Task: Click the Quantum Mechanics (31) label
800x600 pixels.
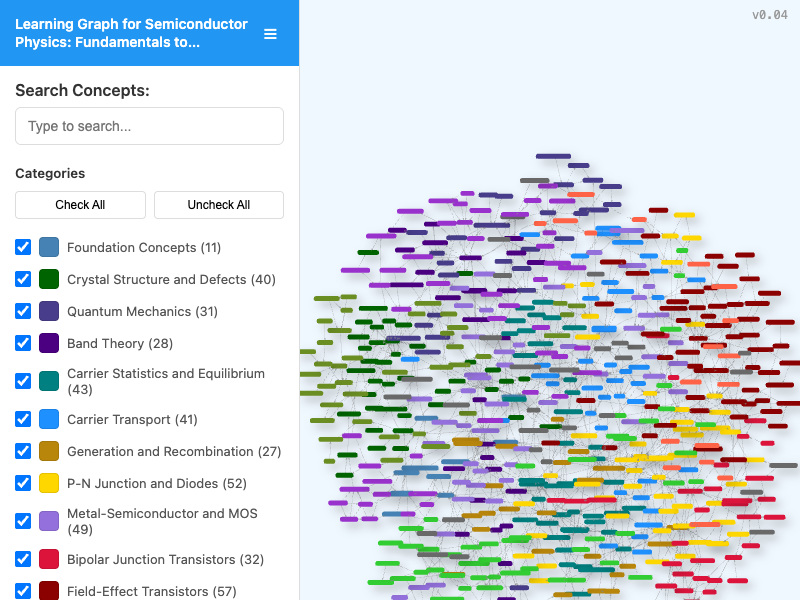Action: (142, 311)
